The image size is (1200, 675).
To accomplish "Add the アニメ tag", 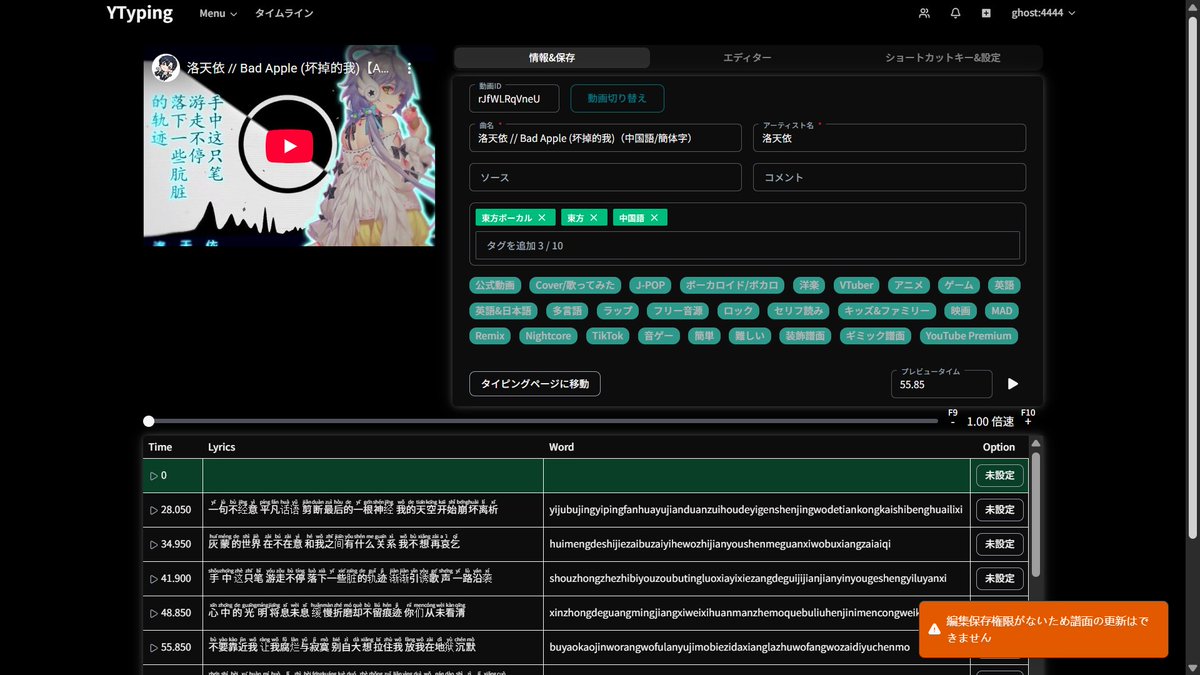I will coord(910,285).
